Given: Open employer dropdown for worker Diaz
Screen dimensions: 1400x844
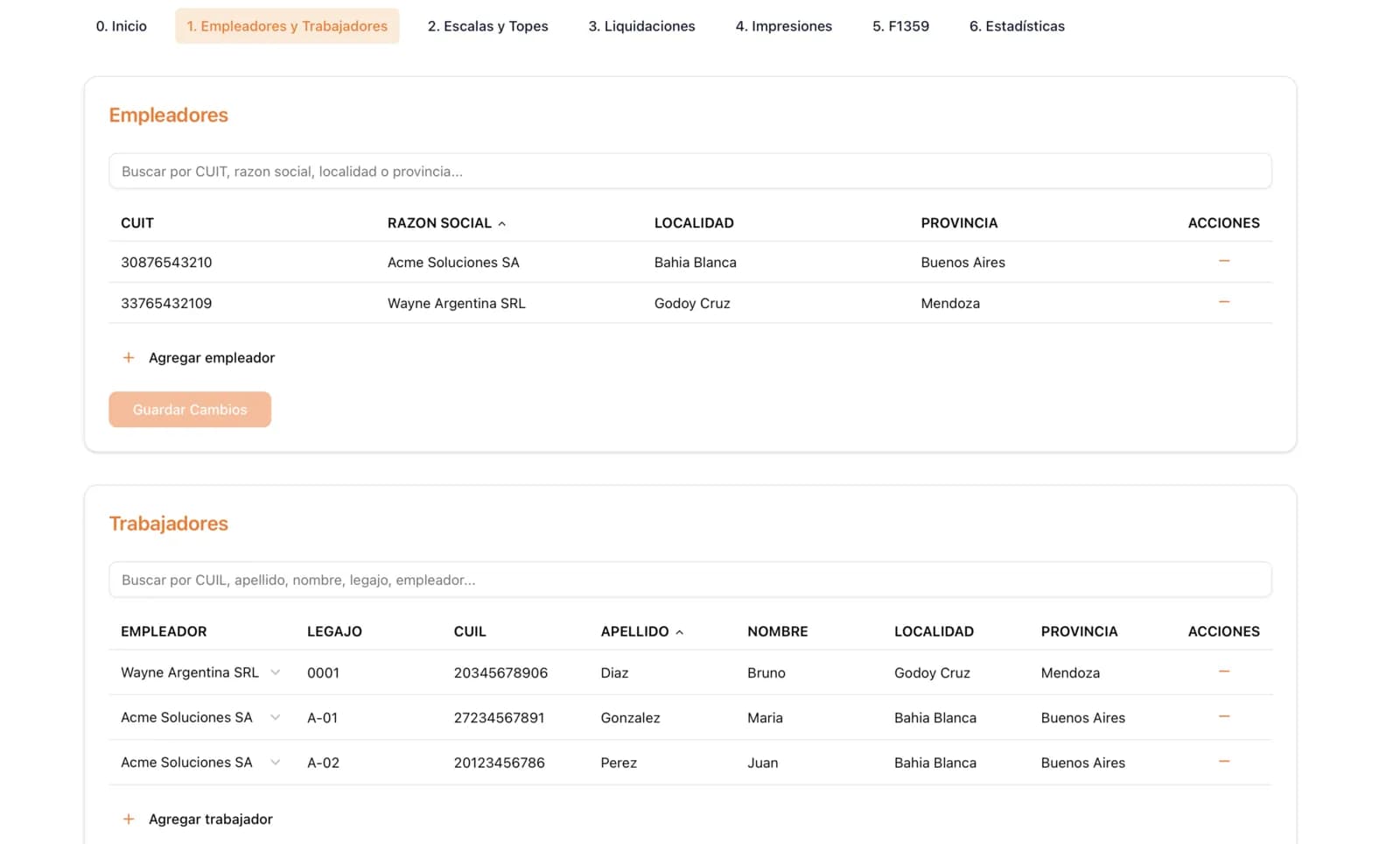Looking at the screenshot, I should (276, 672).
